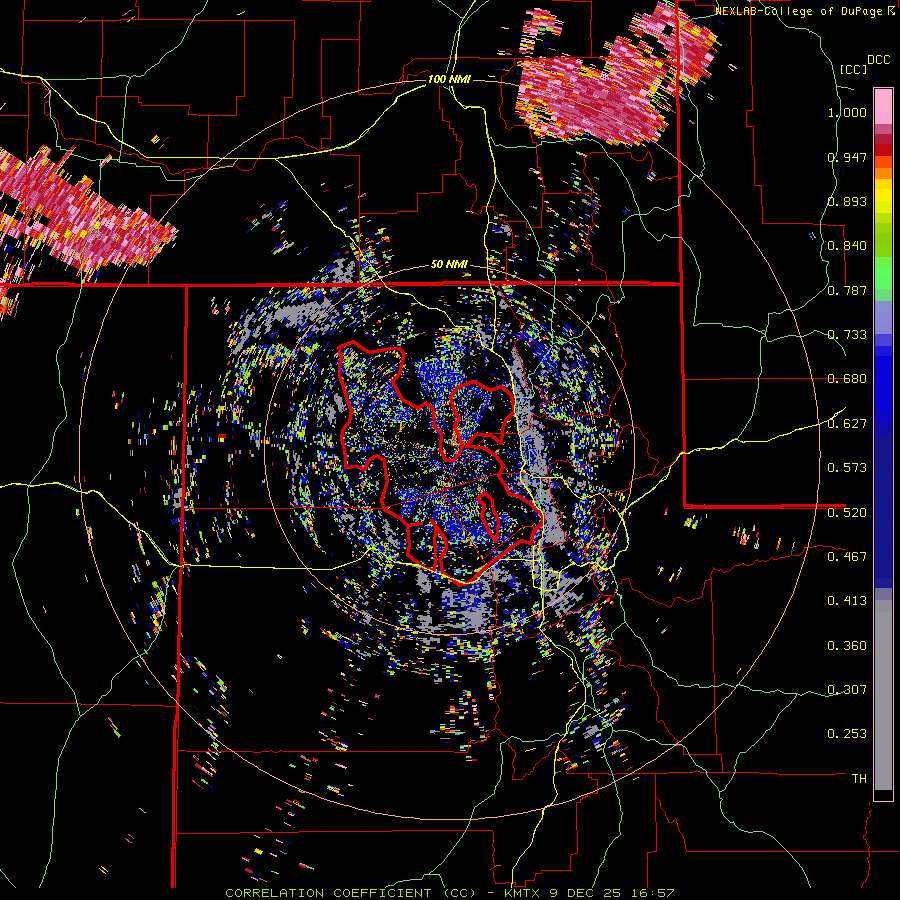
Task: Click the 0.840 scale label
Action: tap(847, 246)
